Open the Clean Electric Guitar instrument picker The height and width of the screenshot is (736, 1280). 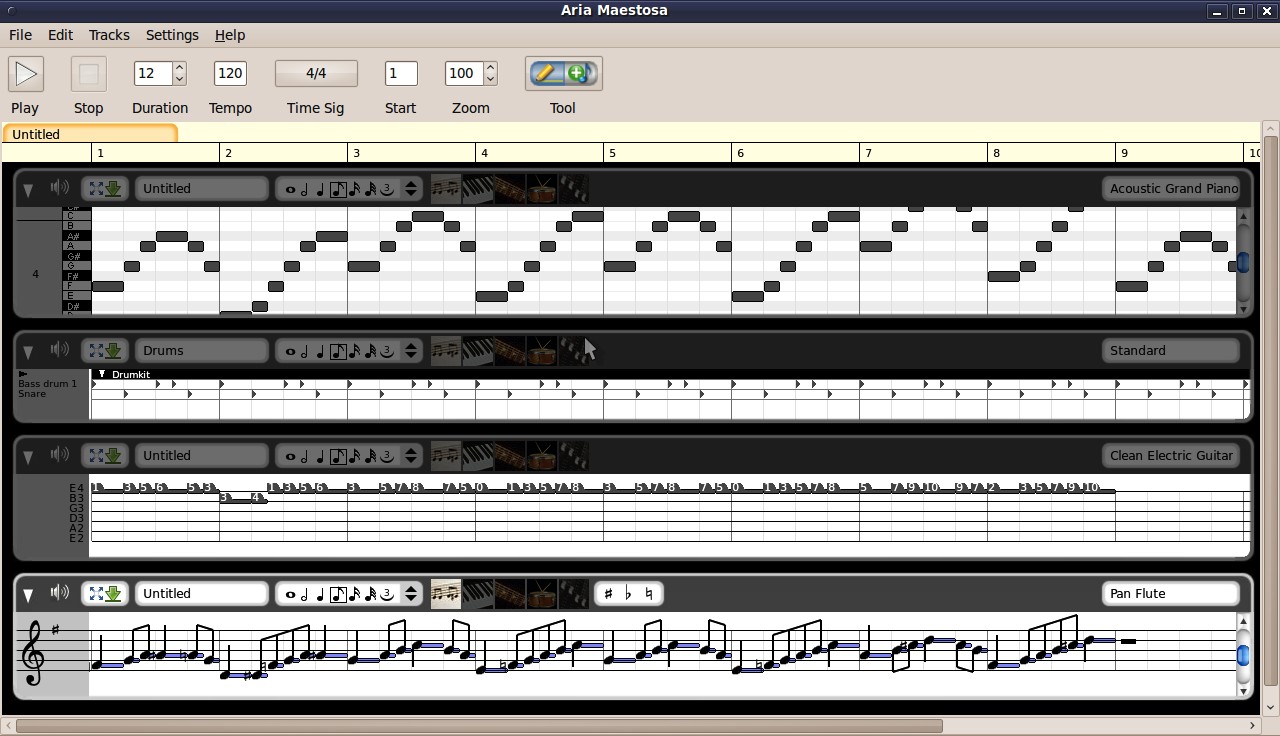point(1171,455)
